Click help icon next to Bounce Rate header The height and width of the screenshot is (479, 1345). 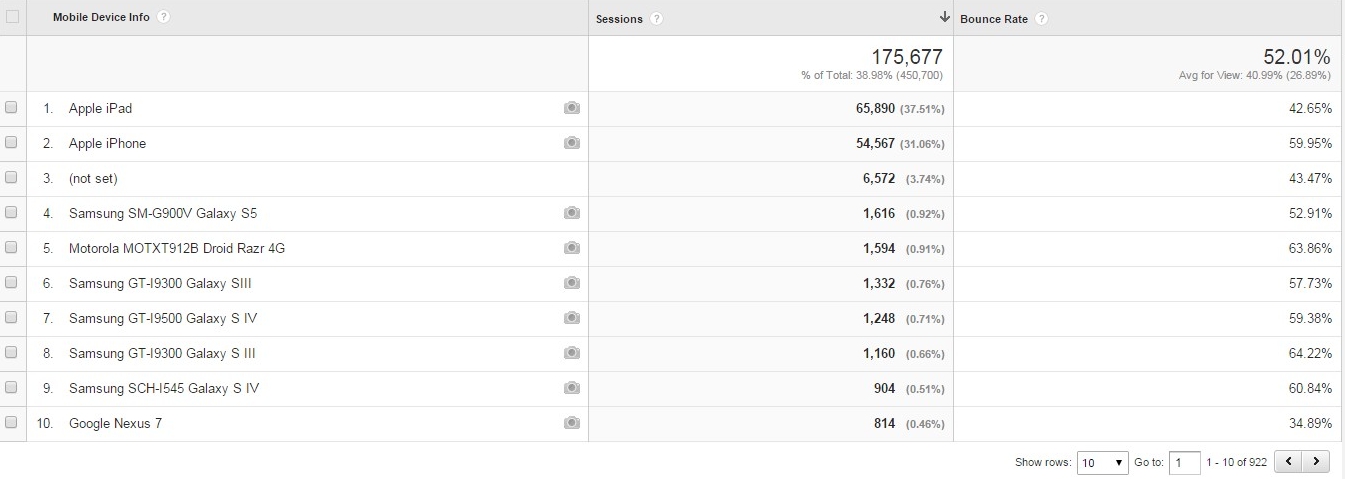point(1041,19)
